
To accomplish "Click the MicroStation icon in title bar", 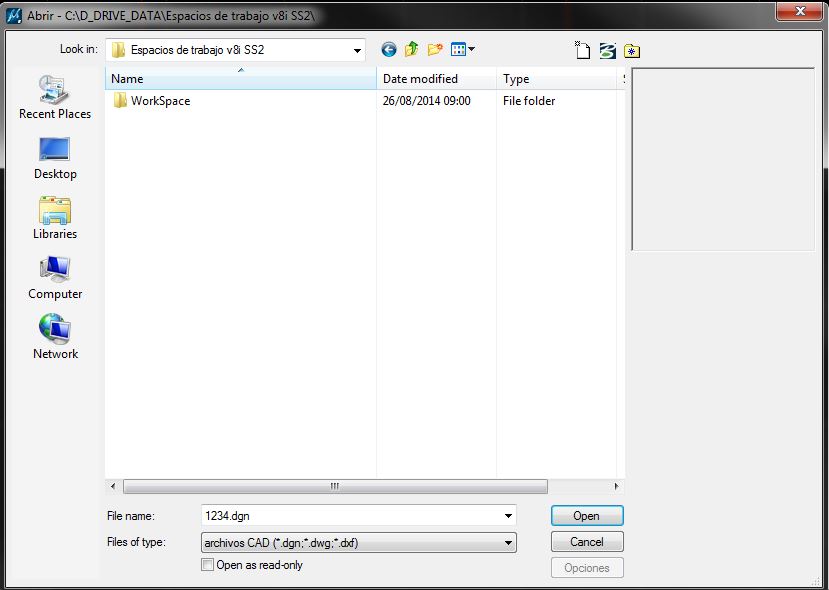I will coord(13,15).
